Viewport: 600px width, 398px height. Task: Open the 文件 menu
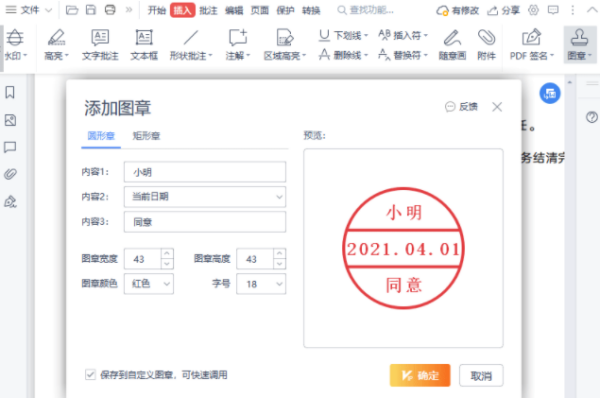tap(29, 10)
